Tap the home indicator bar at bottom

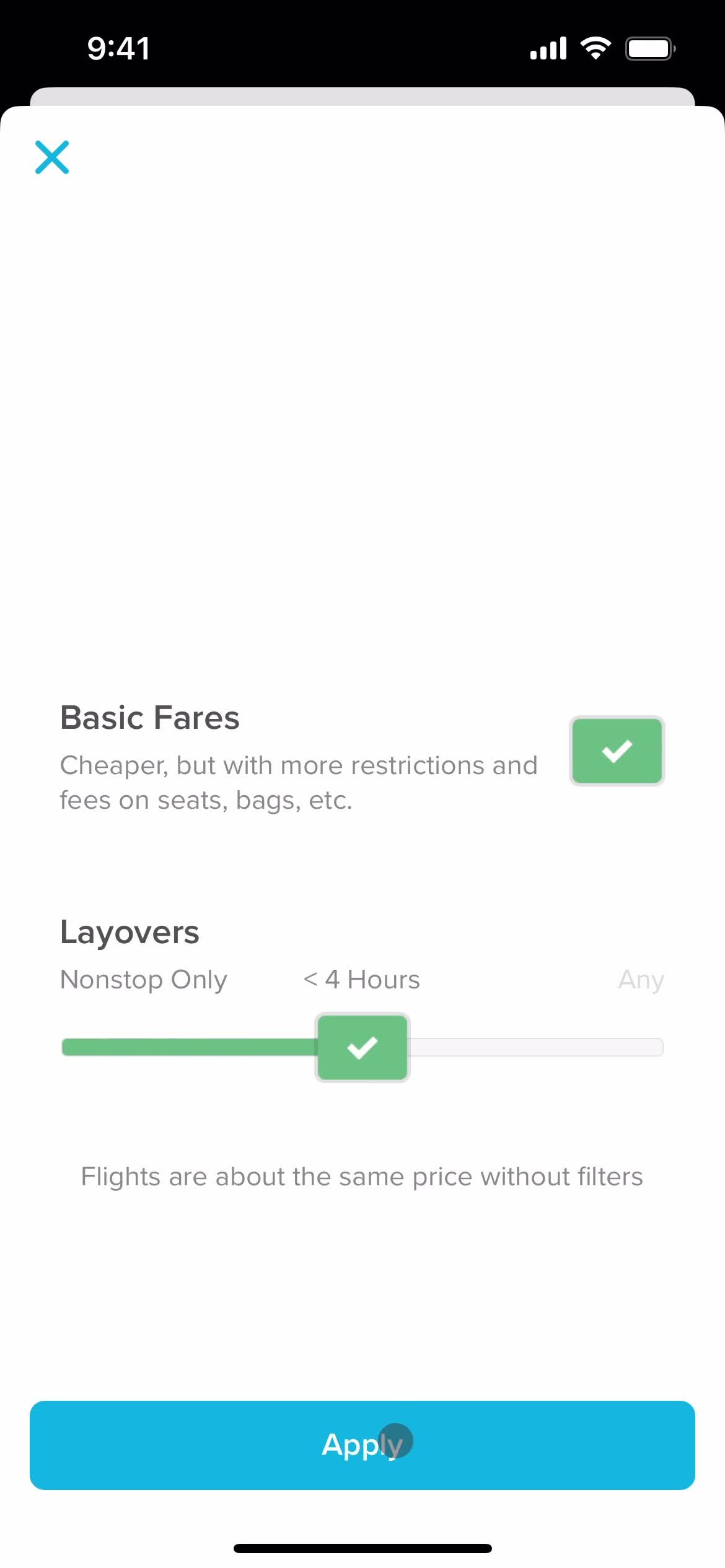click(362, 1548)
